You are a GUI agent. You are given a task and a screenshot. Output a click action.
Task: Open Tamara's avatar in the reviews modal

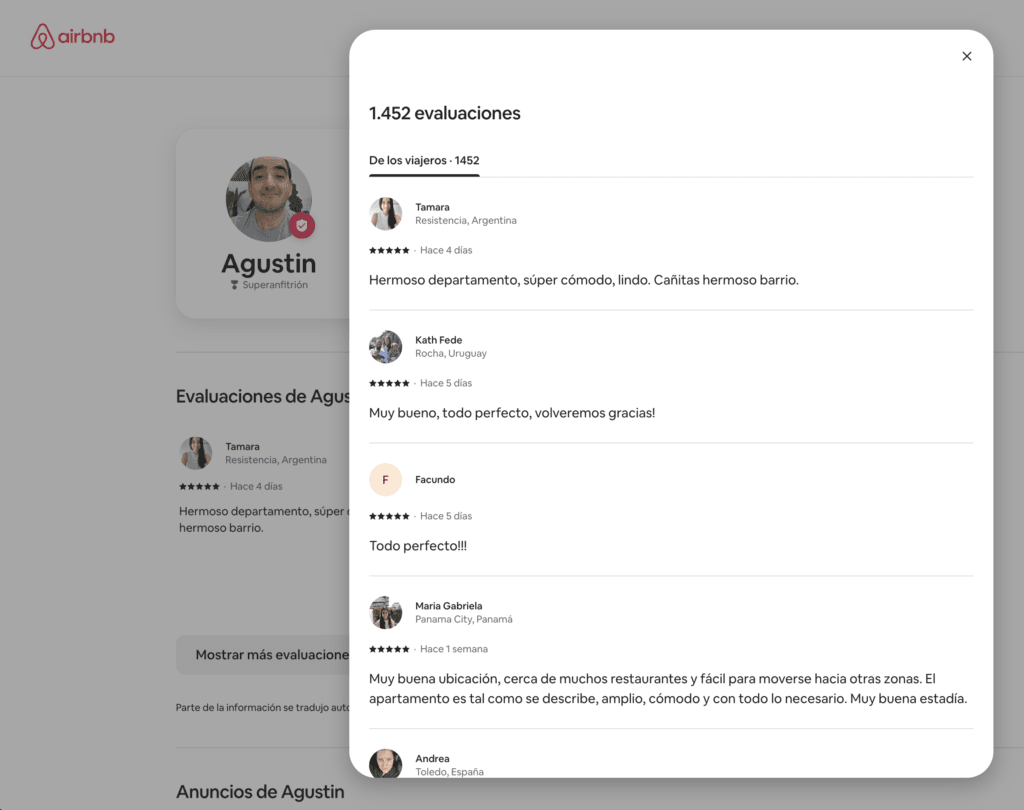pos(385,214)
